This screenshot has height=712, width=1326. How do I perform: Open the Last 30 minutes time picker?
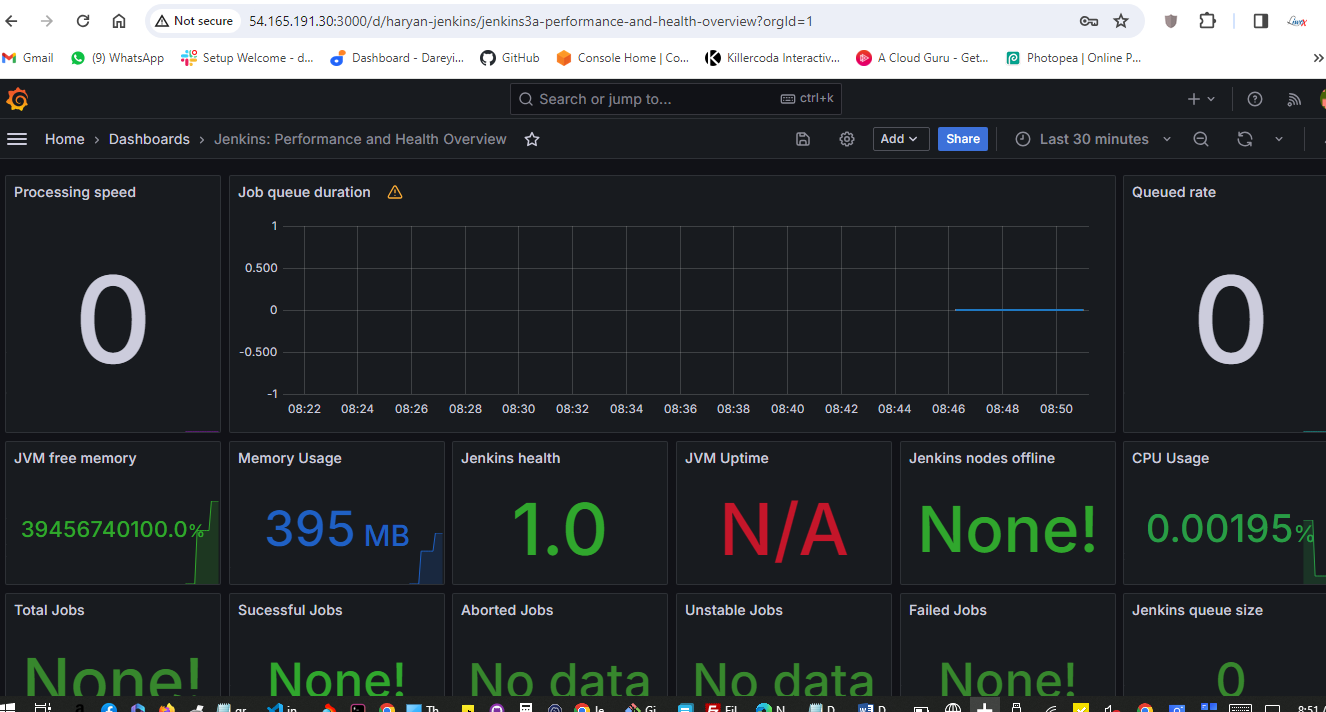coord(1092,139)
